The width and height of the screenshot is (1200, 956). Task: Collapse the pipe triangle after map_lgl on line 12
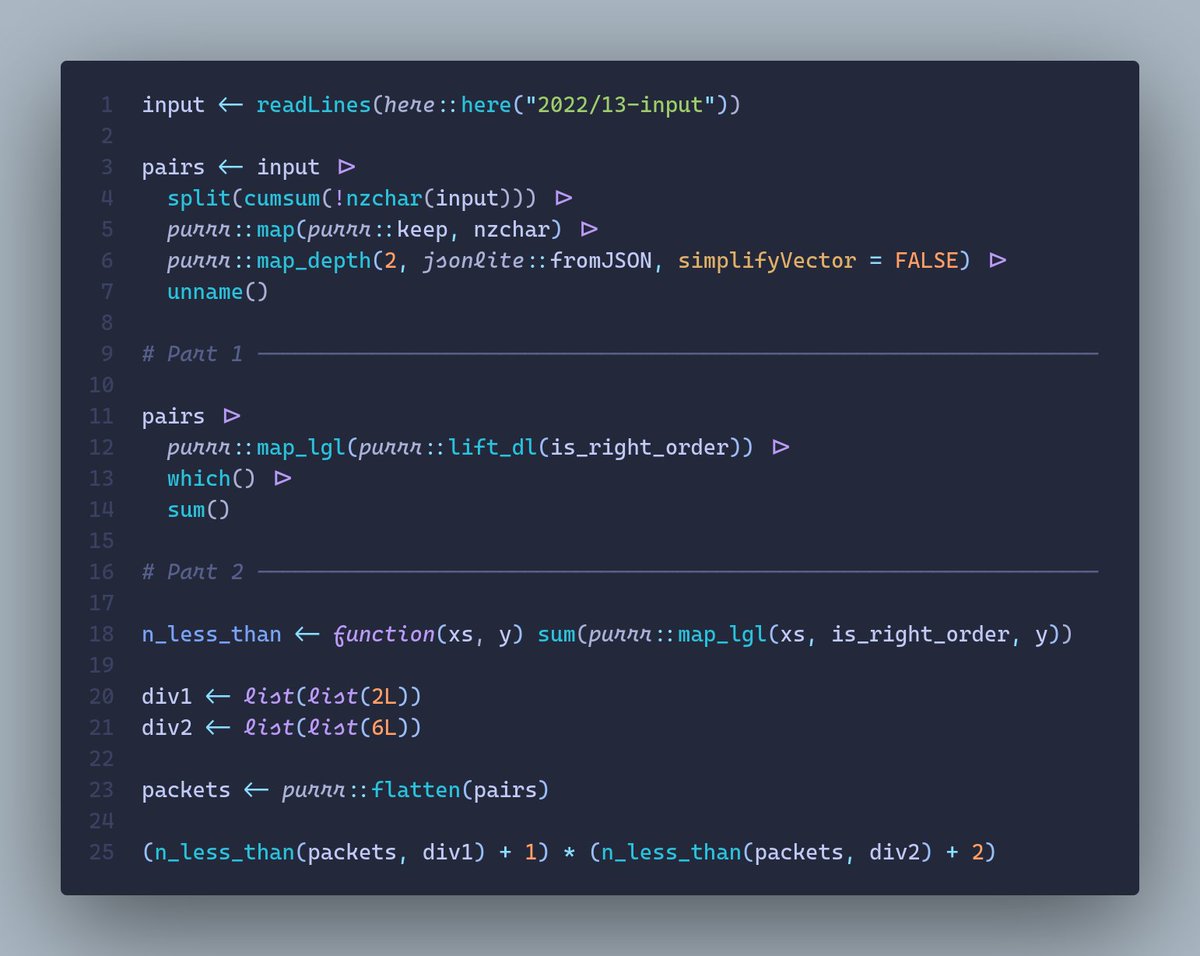coord(782,447)
